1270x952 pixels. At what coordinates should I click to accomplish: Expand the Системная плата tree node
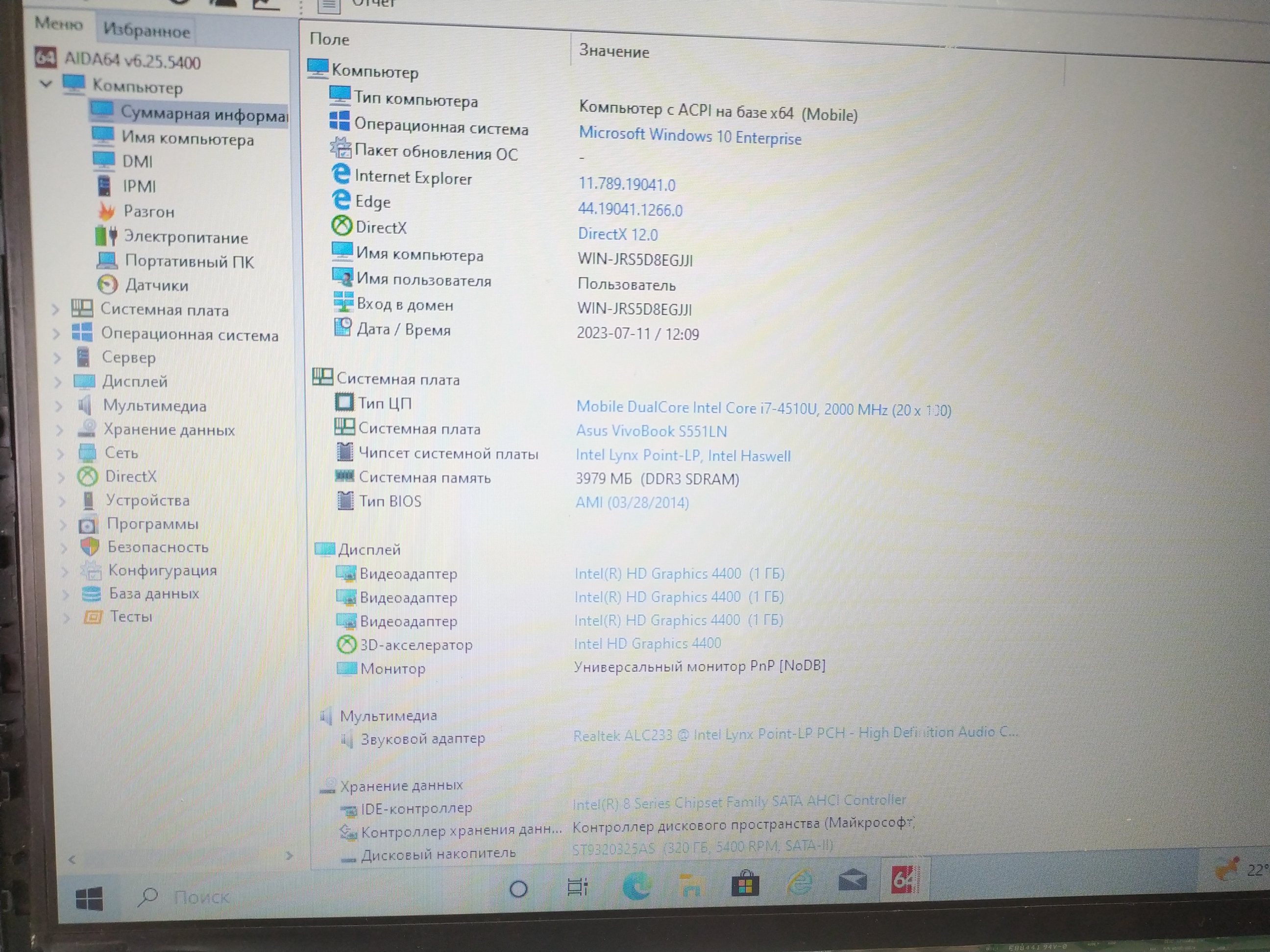[55, 309]
